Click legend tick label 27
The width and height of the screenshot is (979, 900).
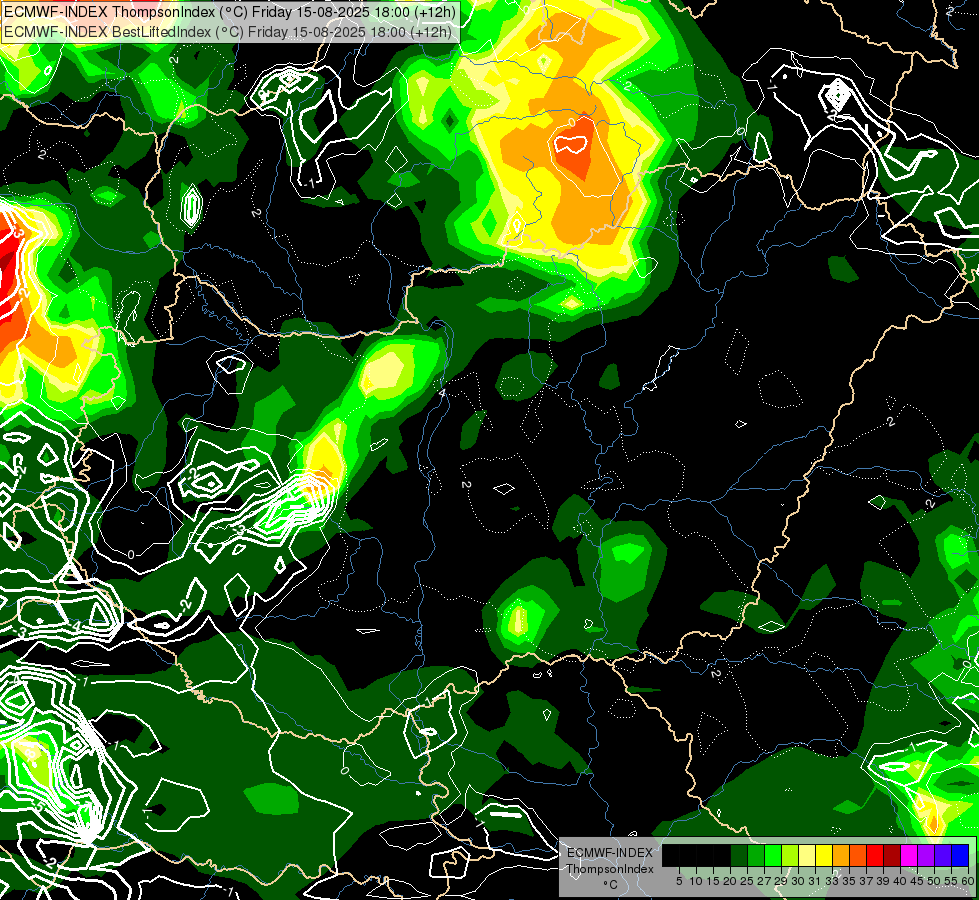click(x=764, y=881)
